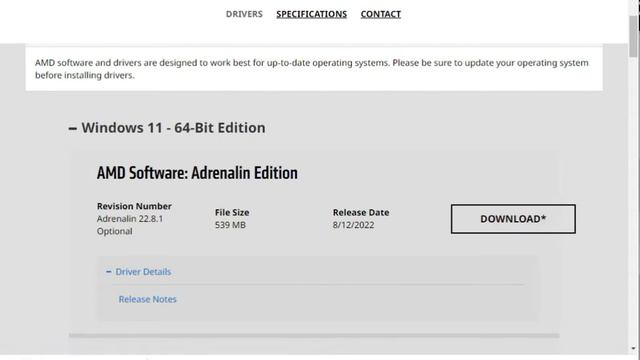
Task: Click the scrollbar down arrow
Action: click(634, 349)
